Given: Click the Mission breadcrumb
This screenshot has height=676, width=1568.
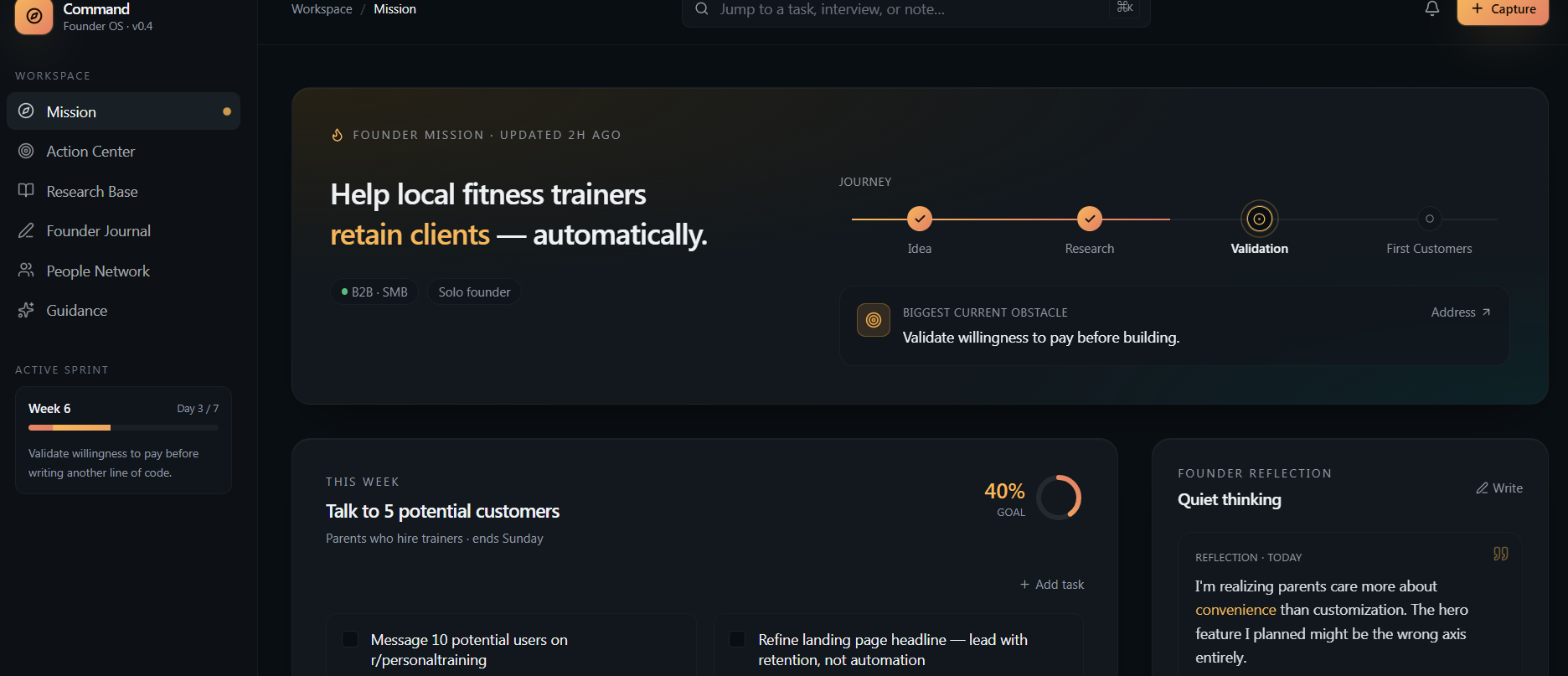Looking at the screenshot, I should click(395, 9).
